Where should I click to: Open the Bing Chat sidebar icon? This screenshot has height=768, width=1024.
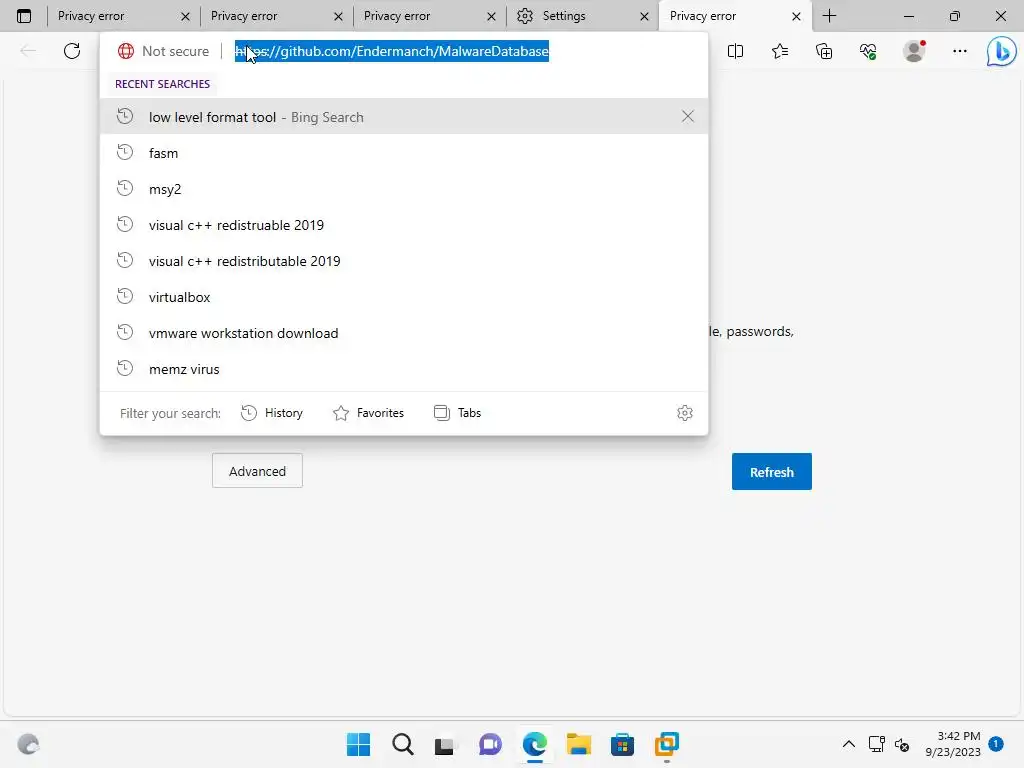point(1001,51)
